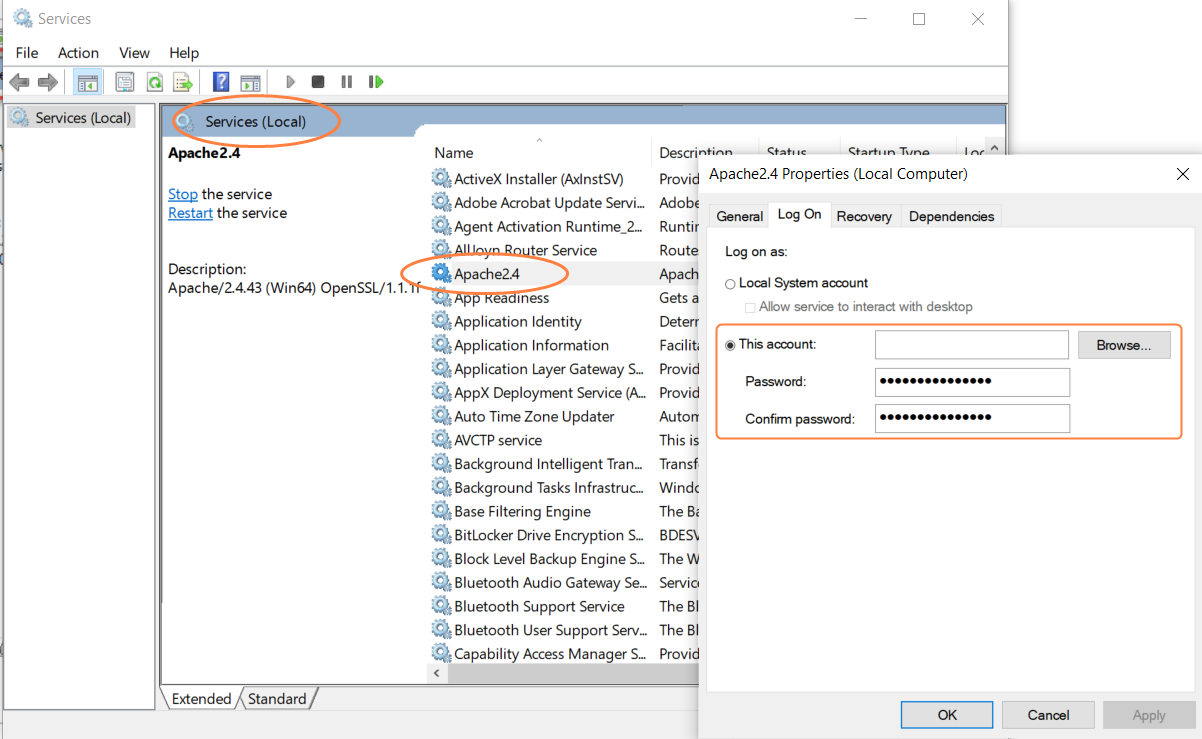1202x739 pixels.
Task: Open the View menu
Action: click(x=134, y=53)
